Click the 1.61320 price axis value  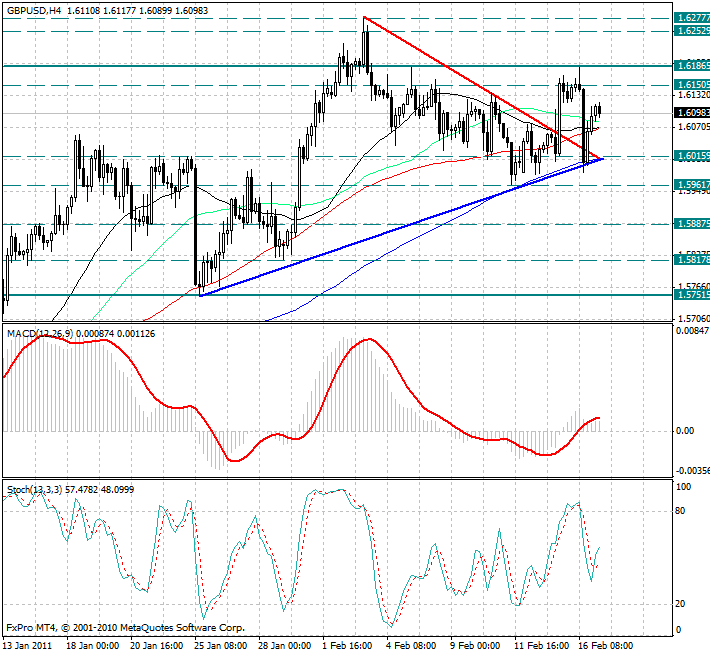point(693,95)
